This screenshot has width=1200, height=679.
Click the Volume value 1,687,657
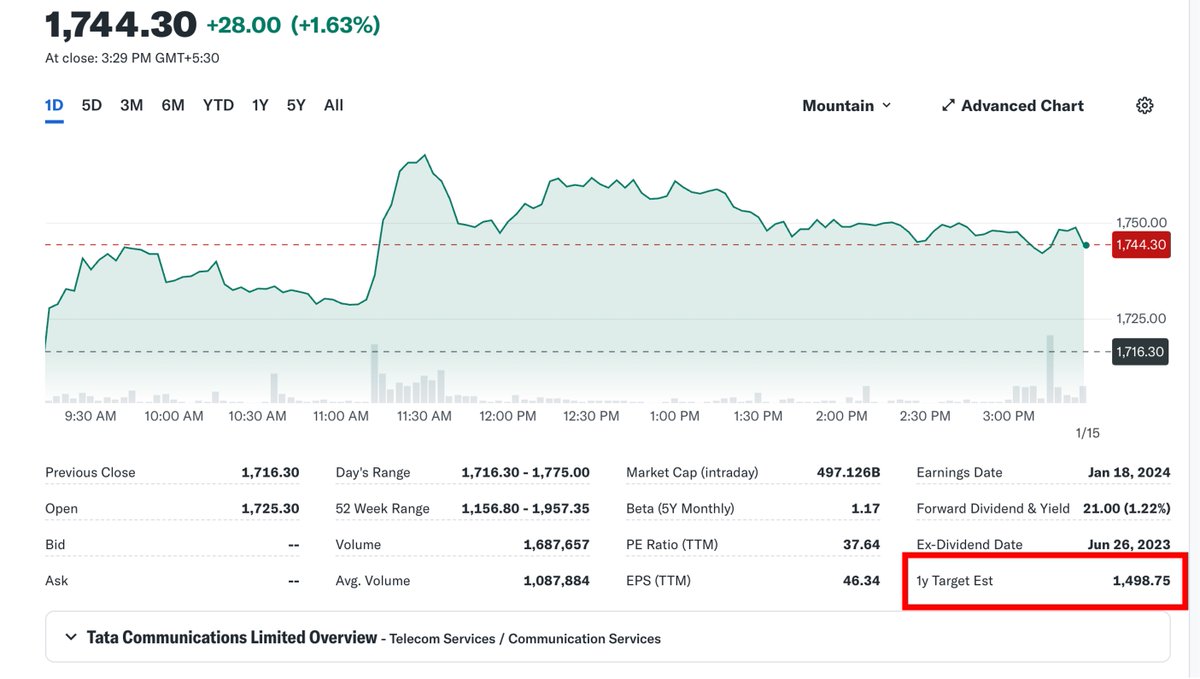[x=556, y=544]
